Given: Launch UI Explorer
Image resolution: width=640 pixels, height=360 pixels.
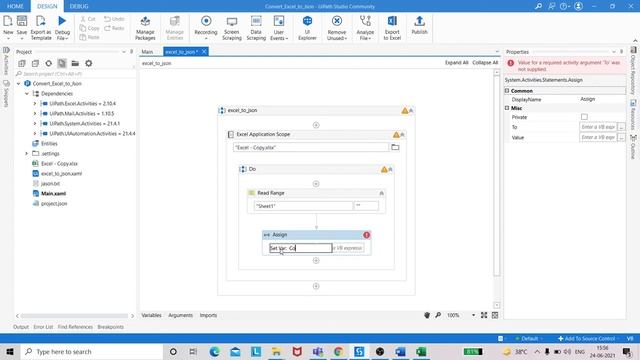Looking at the screenshot, I should 307,28.
